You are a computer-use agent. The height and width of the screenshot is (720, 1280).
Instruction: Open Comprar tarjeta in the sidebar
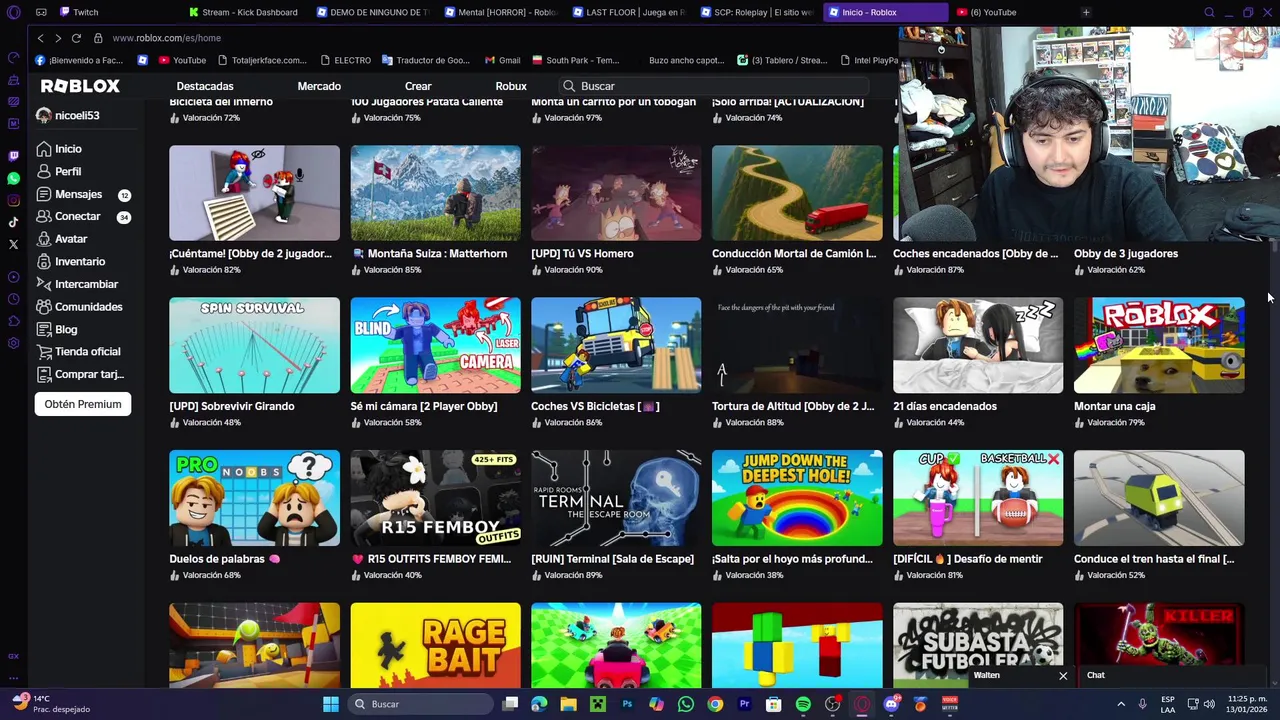point(80,374)
